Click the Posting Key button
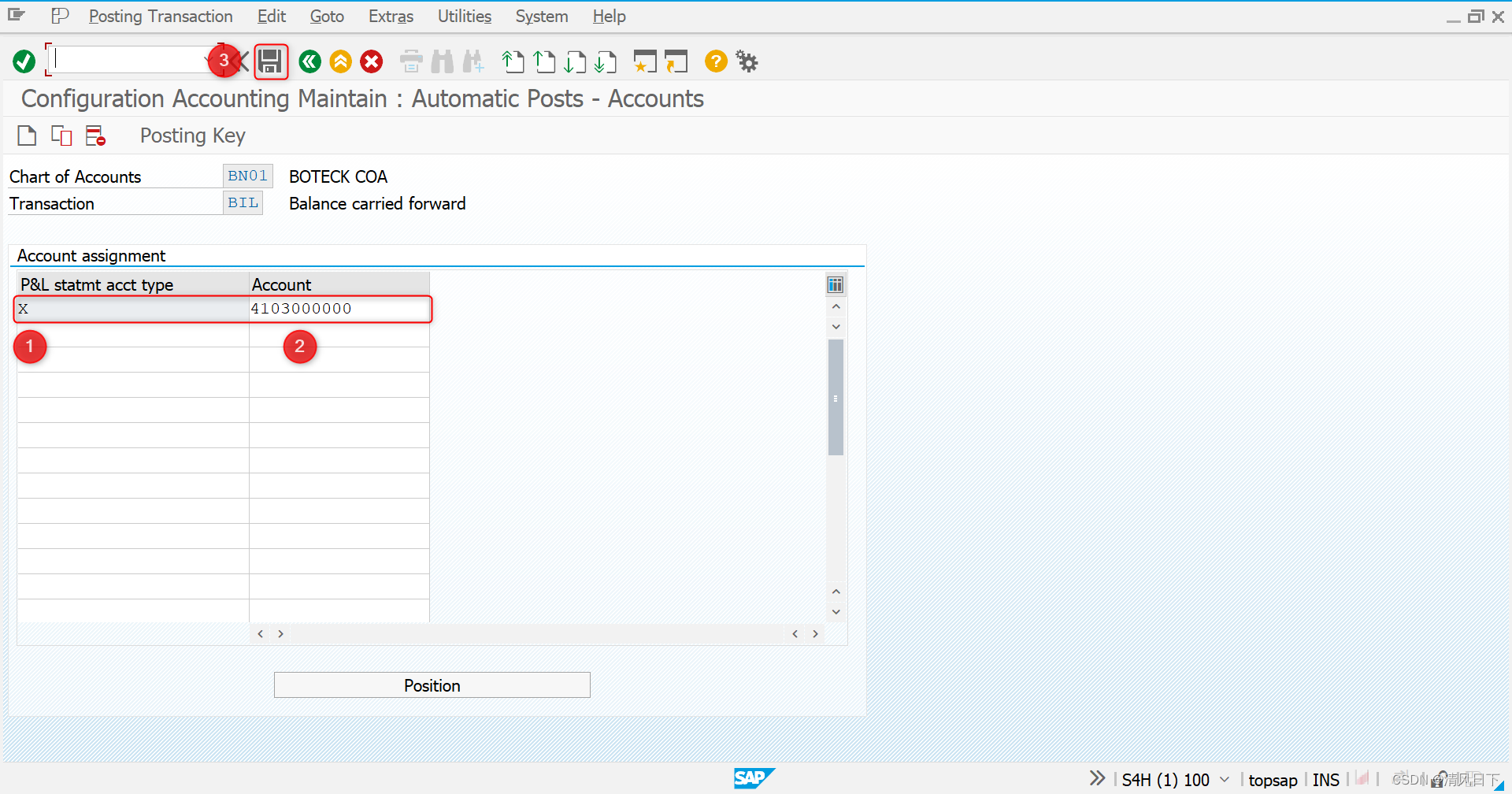Image resolution: width=1512 pixels, height=794 pixels. point(193,135)
